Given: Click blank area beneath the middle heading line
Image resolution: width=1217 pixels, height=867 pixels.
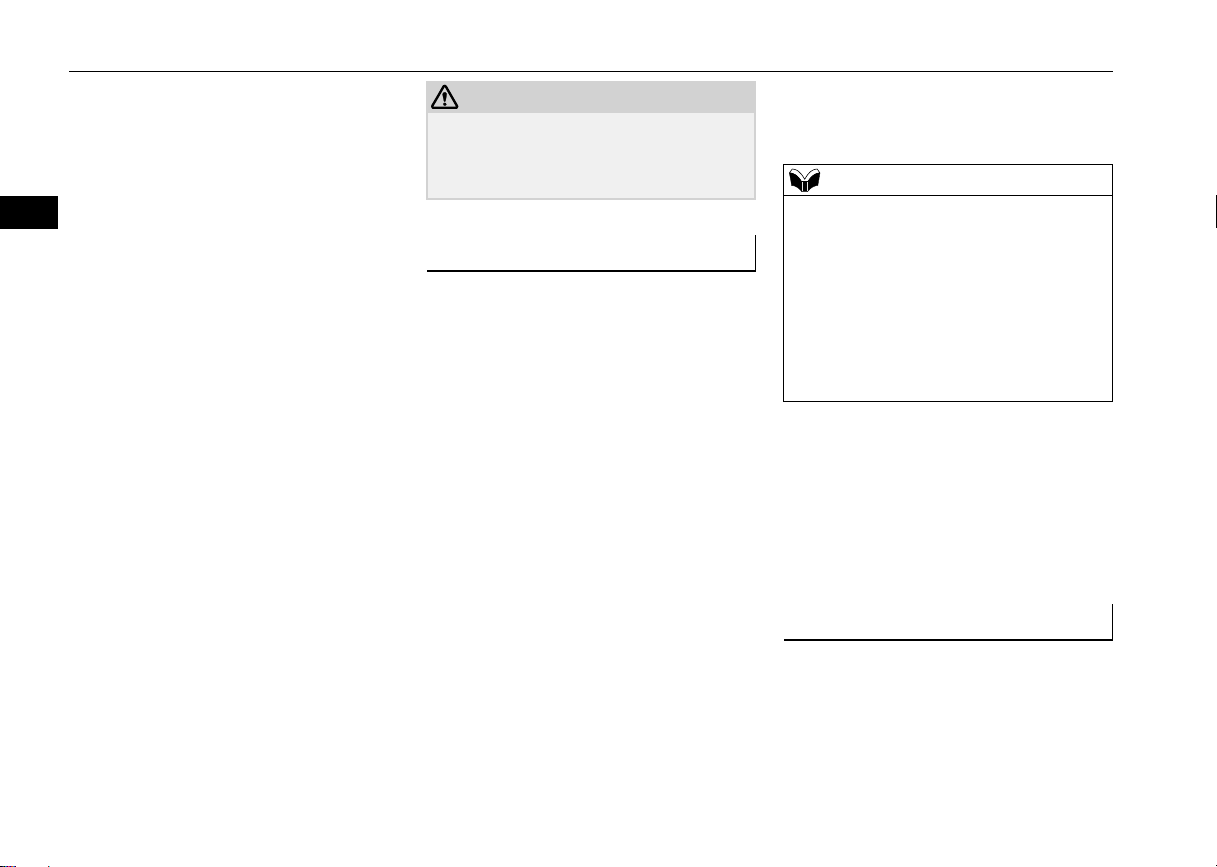Looking at the screenshot, I should point(591,550).
